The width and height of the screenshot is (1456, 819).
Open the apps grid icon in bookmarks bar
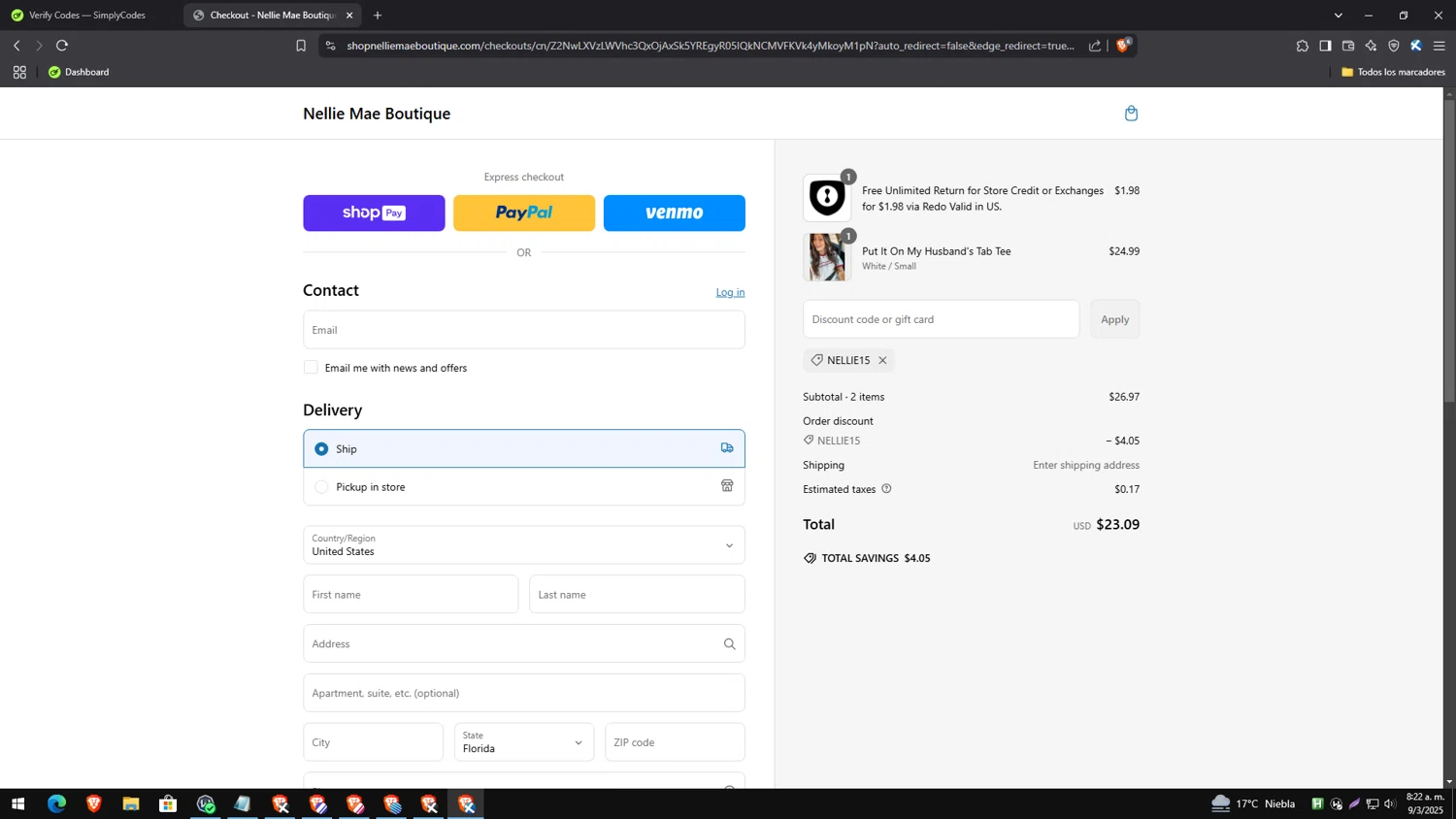click(19, 72)
